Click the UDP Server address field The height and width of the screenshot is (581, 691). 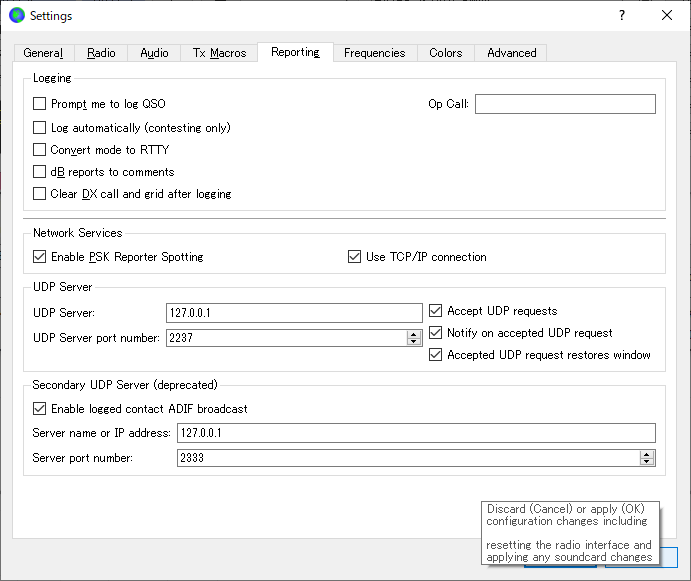pyautogui.click(x=294, y=313)
